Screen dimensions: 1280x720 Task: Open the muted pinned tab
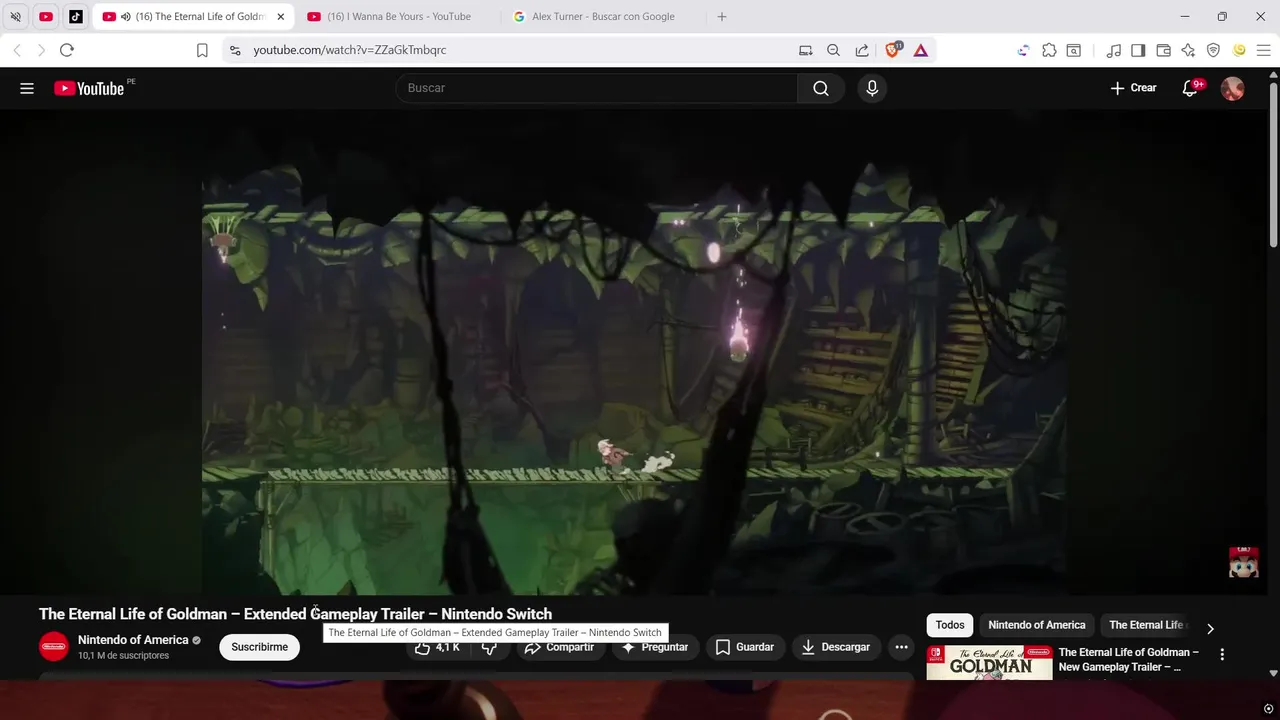pos(15,16)
